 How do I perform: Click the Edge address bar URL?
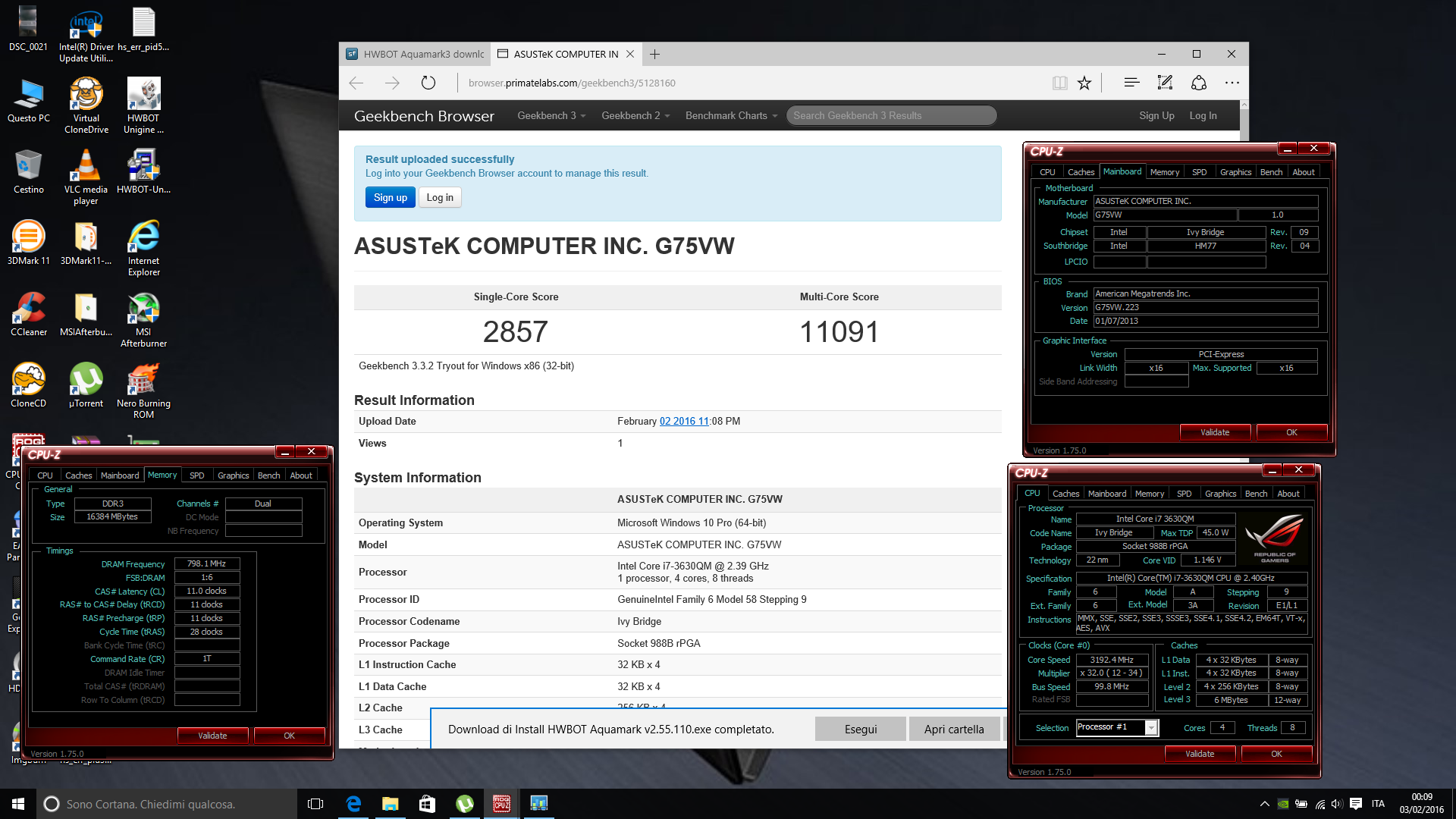[x=572, y=83]
